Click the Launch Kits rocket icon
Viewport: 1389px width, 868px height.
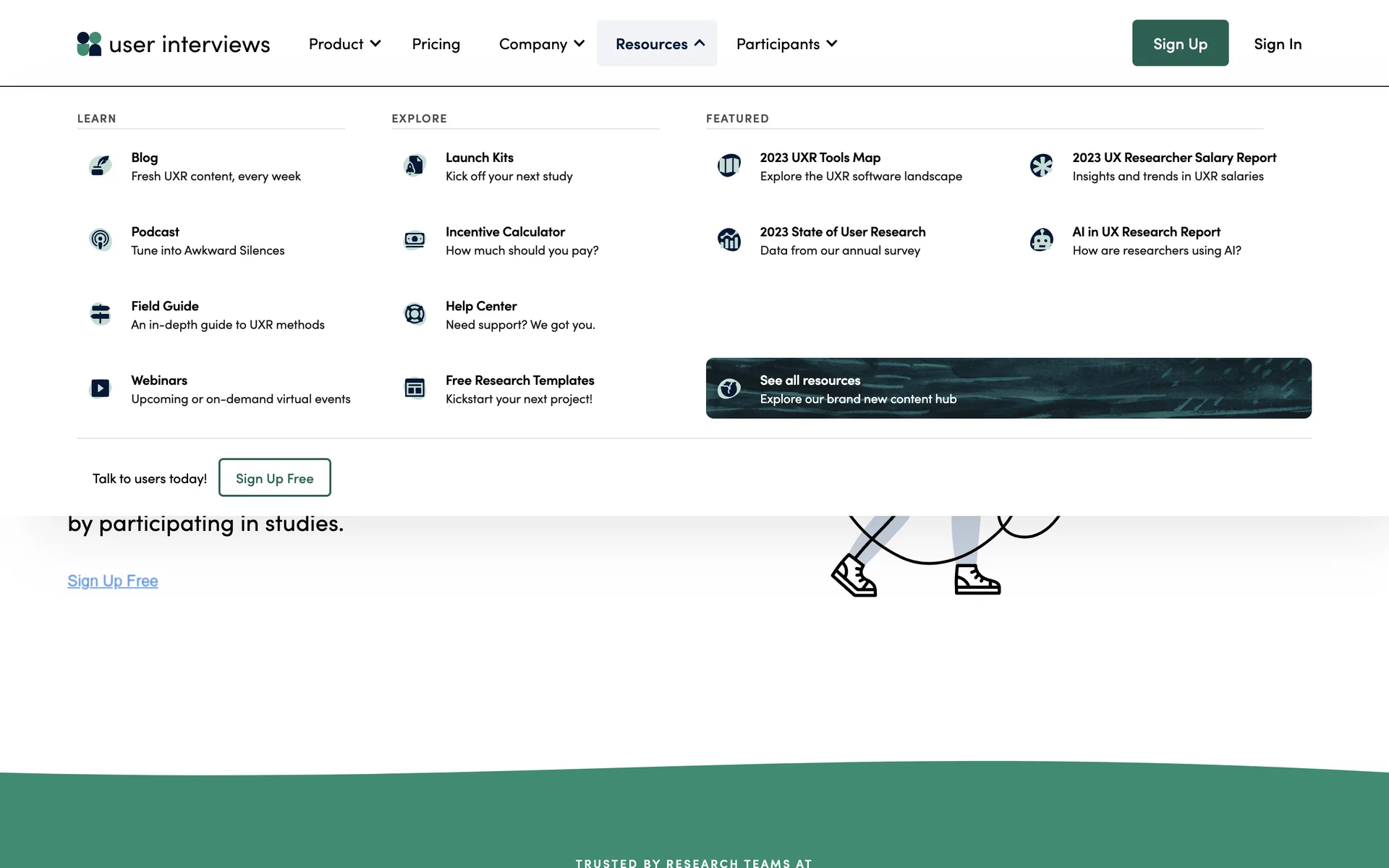[x=415, y=166]
